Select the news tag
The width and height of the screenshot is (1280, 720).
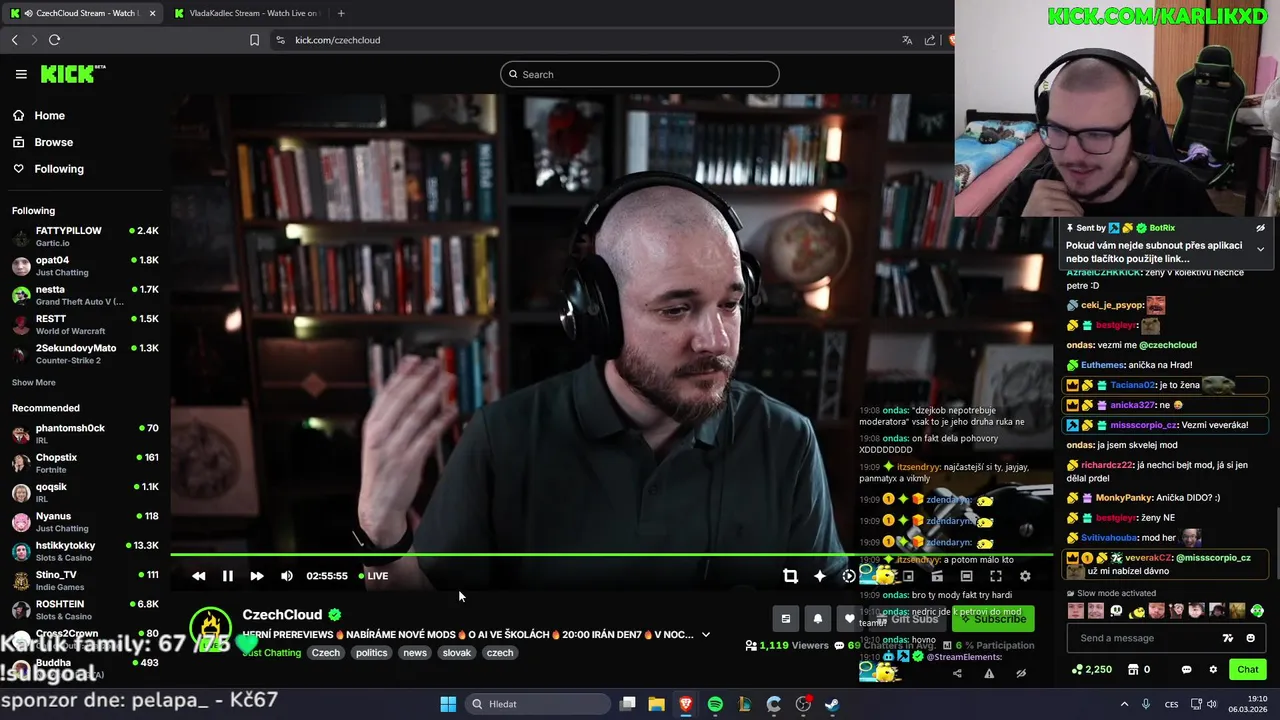click(415, 653)
